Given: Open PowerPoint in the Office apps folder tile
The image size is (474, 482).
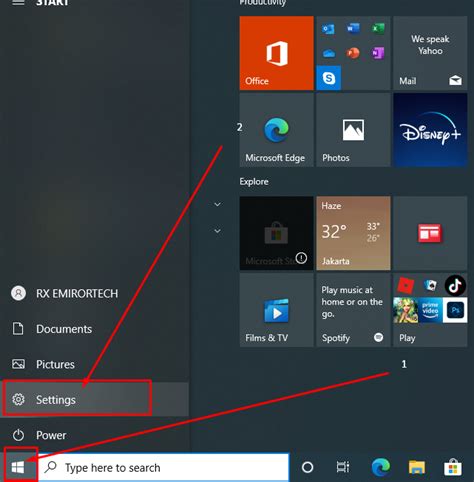Looking at the screenshot, I should [x=353, y=53].
